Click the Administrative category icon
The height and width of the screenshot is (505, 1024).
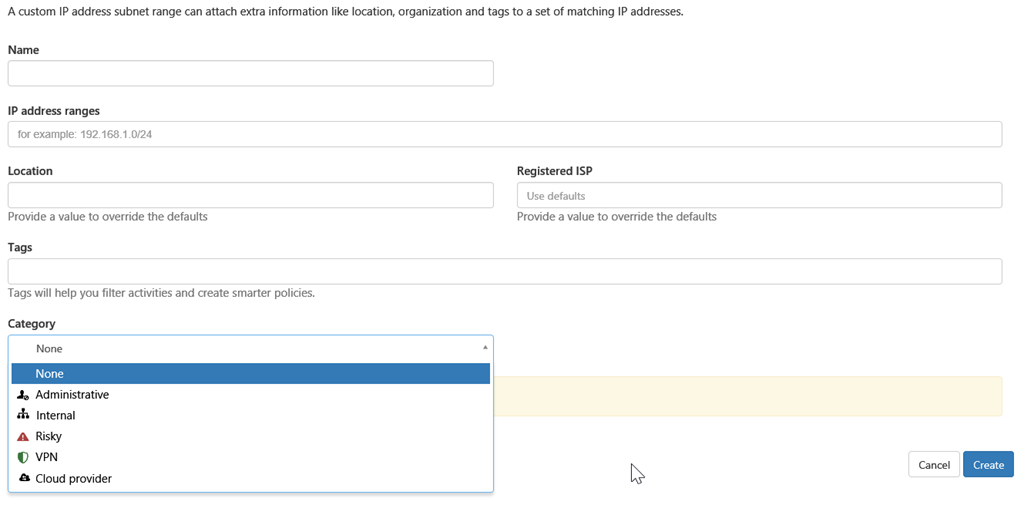(23, 395)
